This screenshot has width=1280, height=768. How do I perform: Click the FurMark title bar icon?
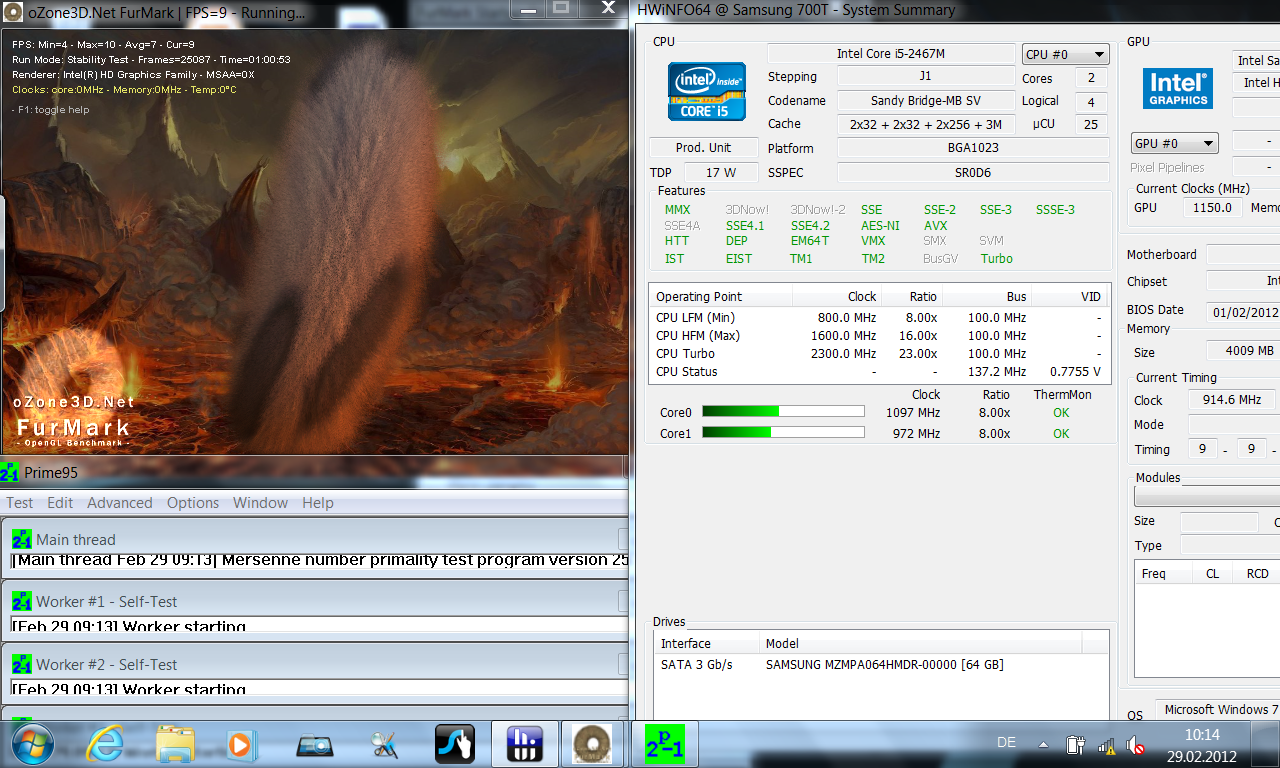[15, 12]
